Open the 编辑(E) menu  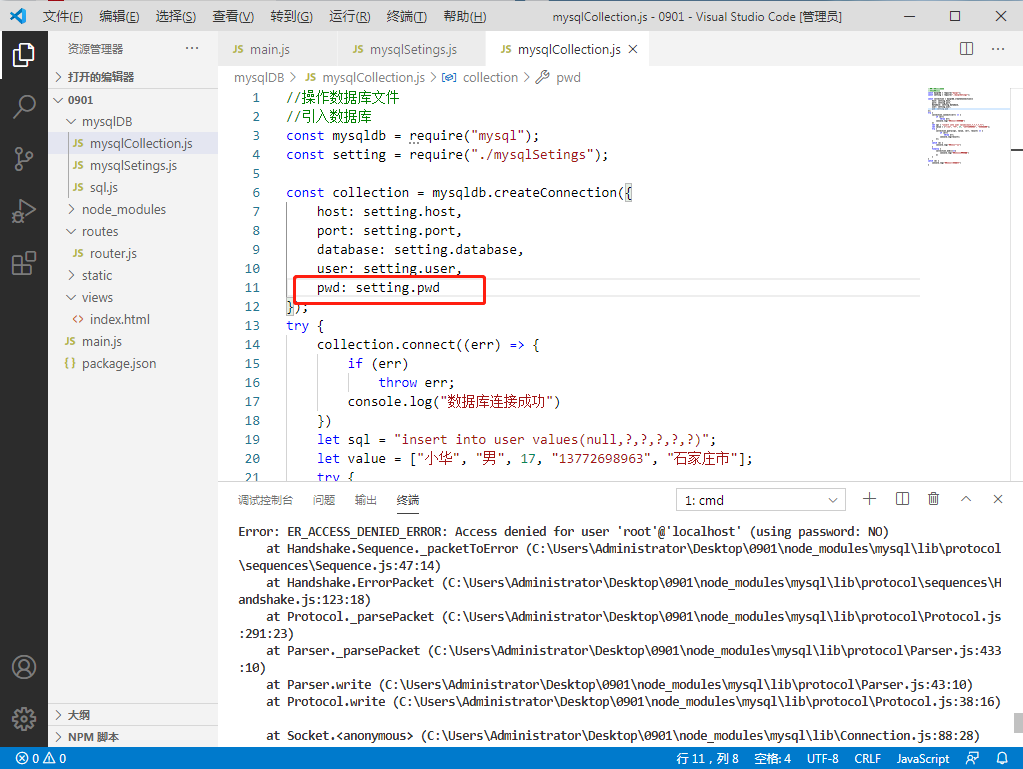pyautogui.click(x=119, y=16)
